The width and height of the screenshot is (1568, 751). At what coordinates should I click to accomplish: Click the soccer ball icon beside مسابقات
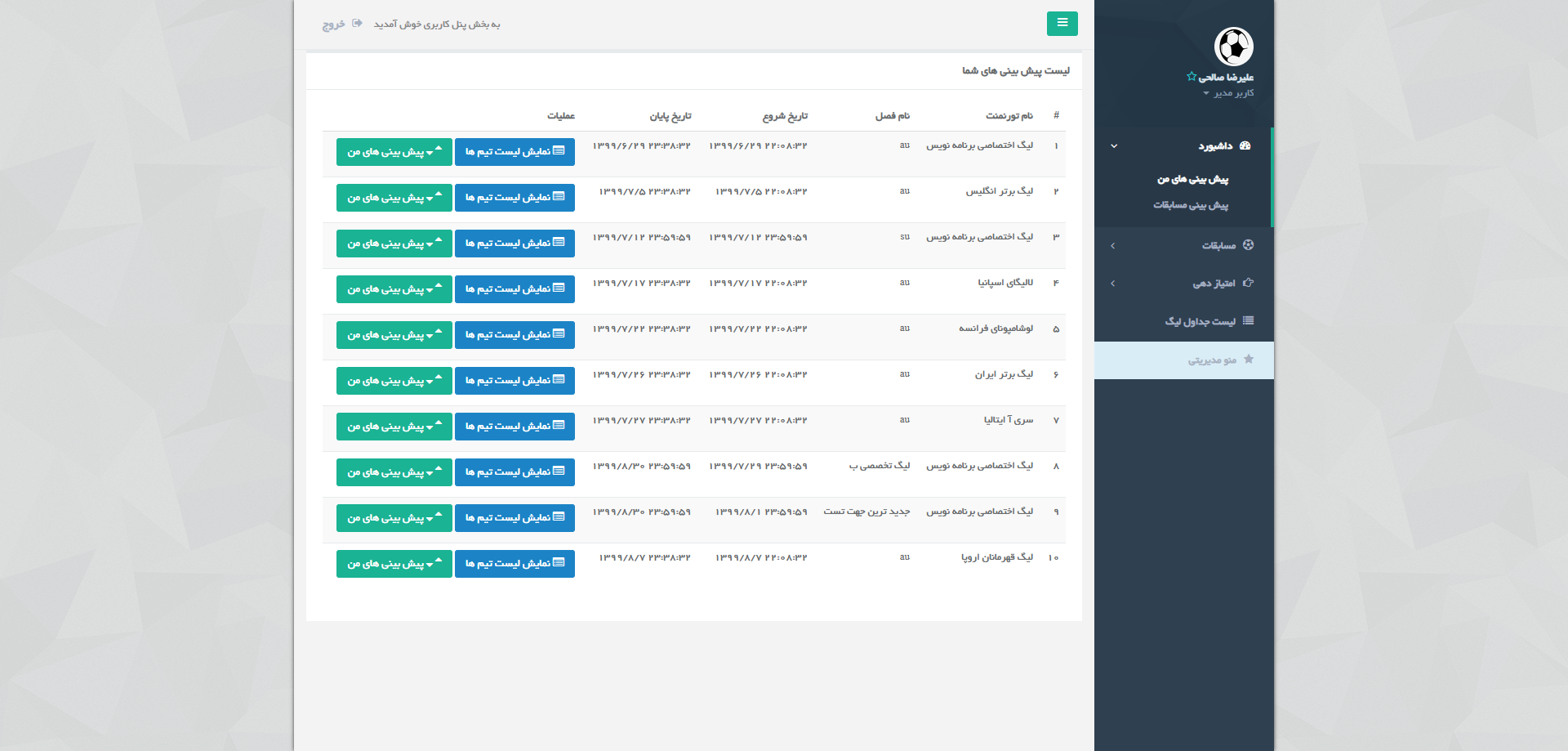(1248, 245)
